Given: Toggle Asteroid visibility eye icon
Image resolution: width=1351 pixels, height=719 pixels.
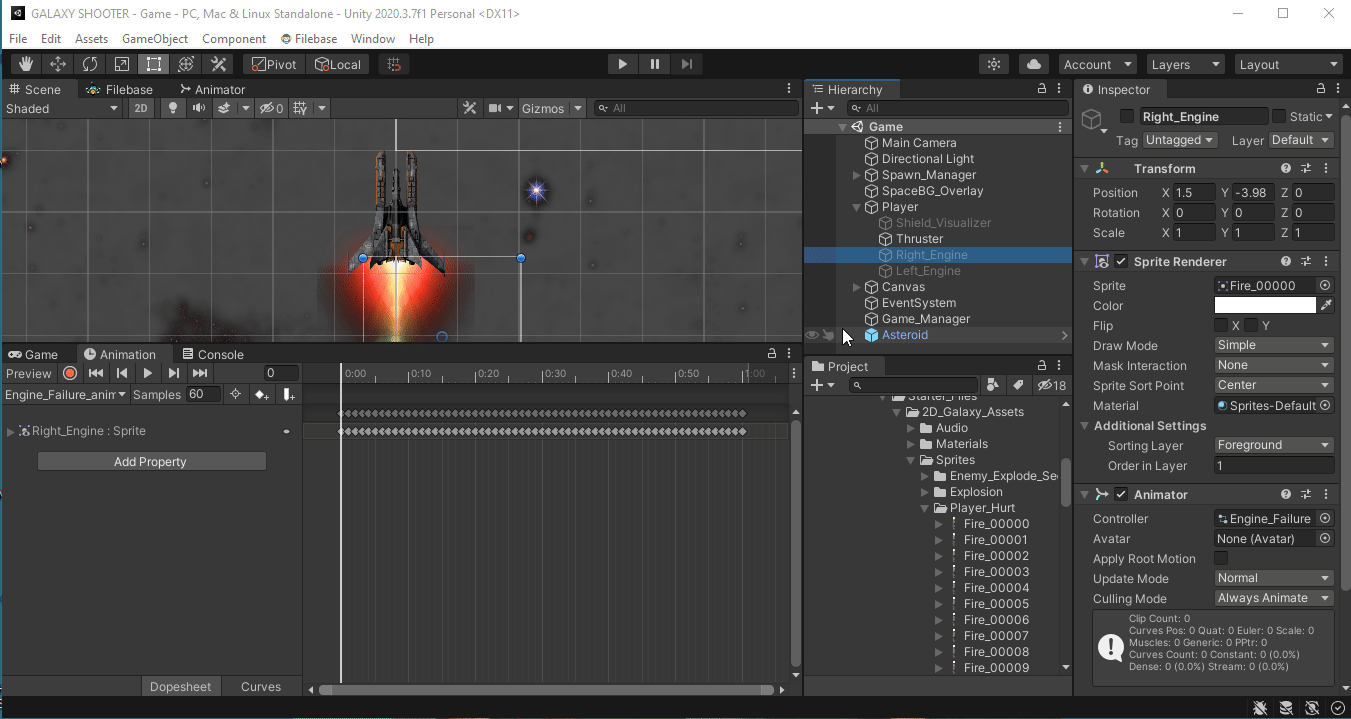Looking at the screenshot, I should coord(812,335).
